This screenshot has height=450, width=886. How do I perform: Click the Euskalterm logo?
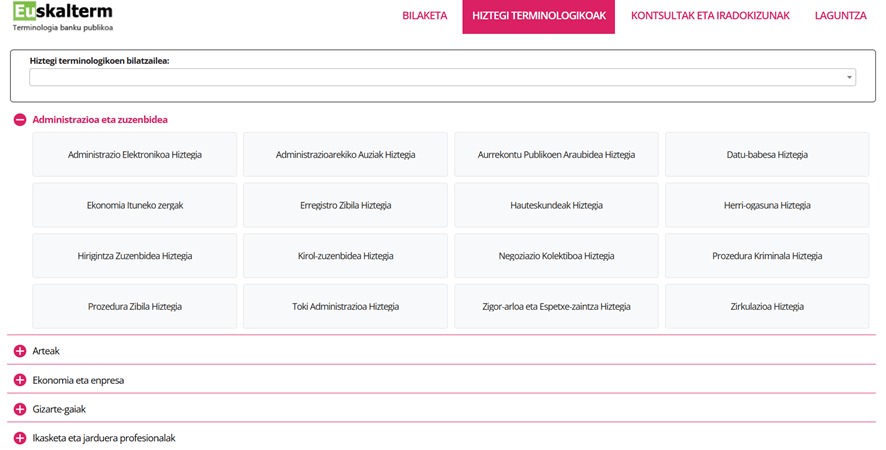(x=62, y=16)
